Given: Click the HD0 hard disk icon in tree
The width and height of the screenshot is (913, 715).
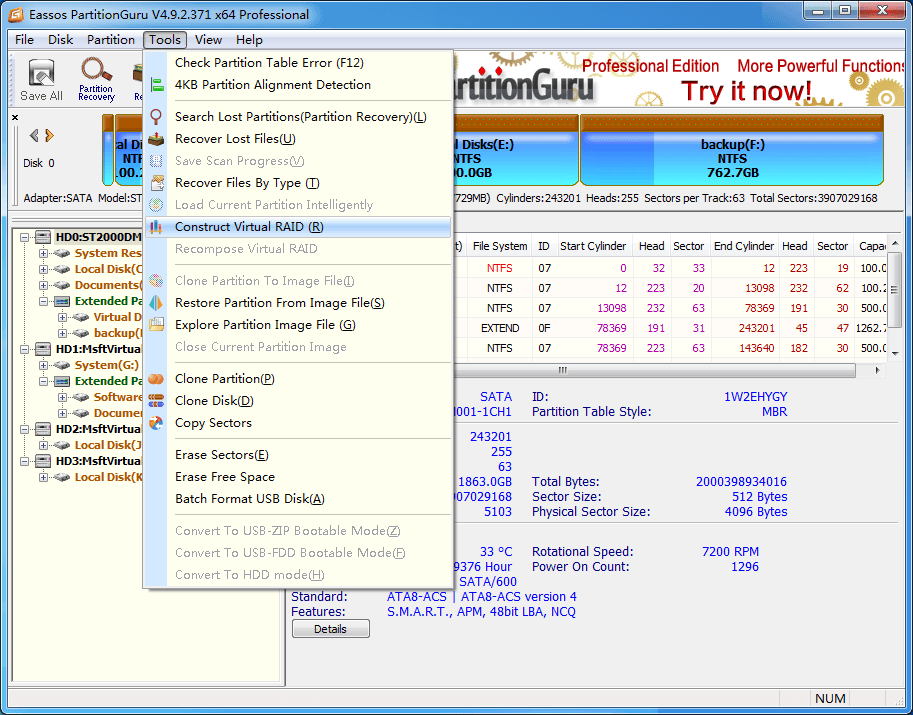Looking at the screenshot, I should pos(43,237).
